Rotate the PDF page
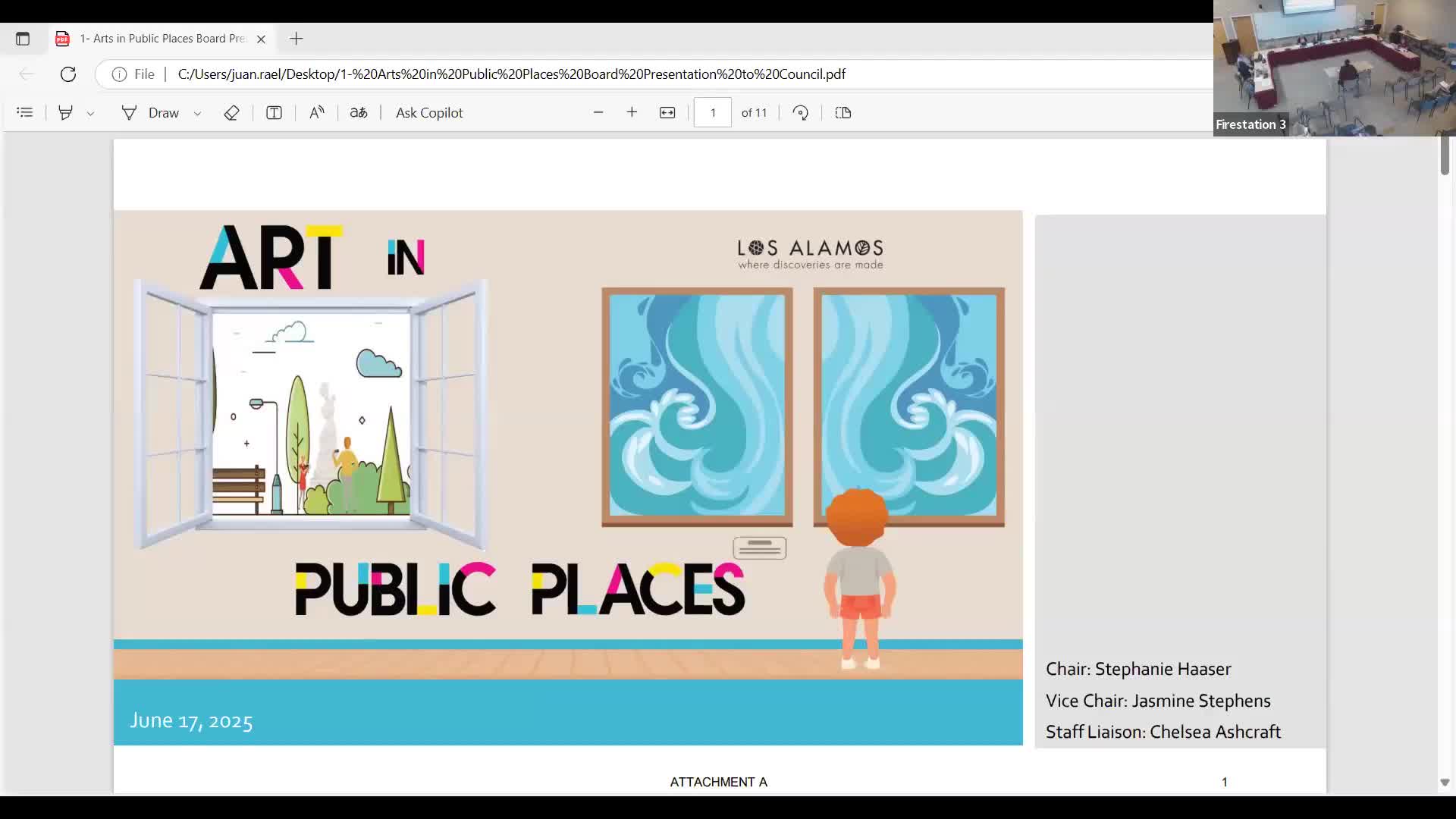Image resolution: width=1456 pixels, height=819 pixels. click(x=801, y=113)
